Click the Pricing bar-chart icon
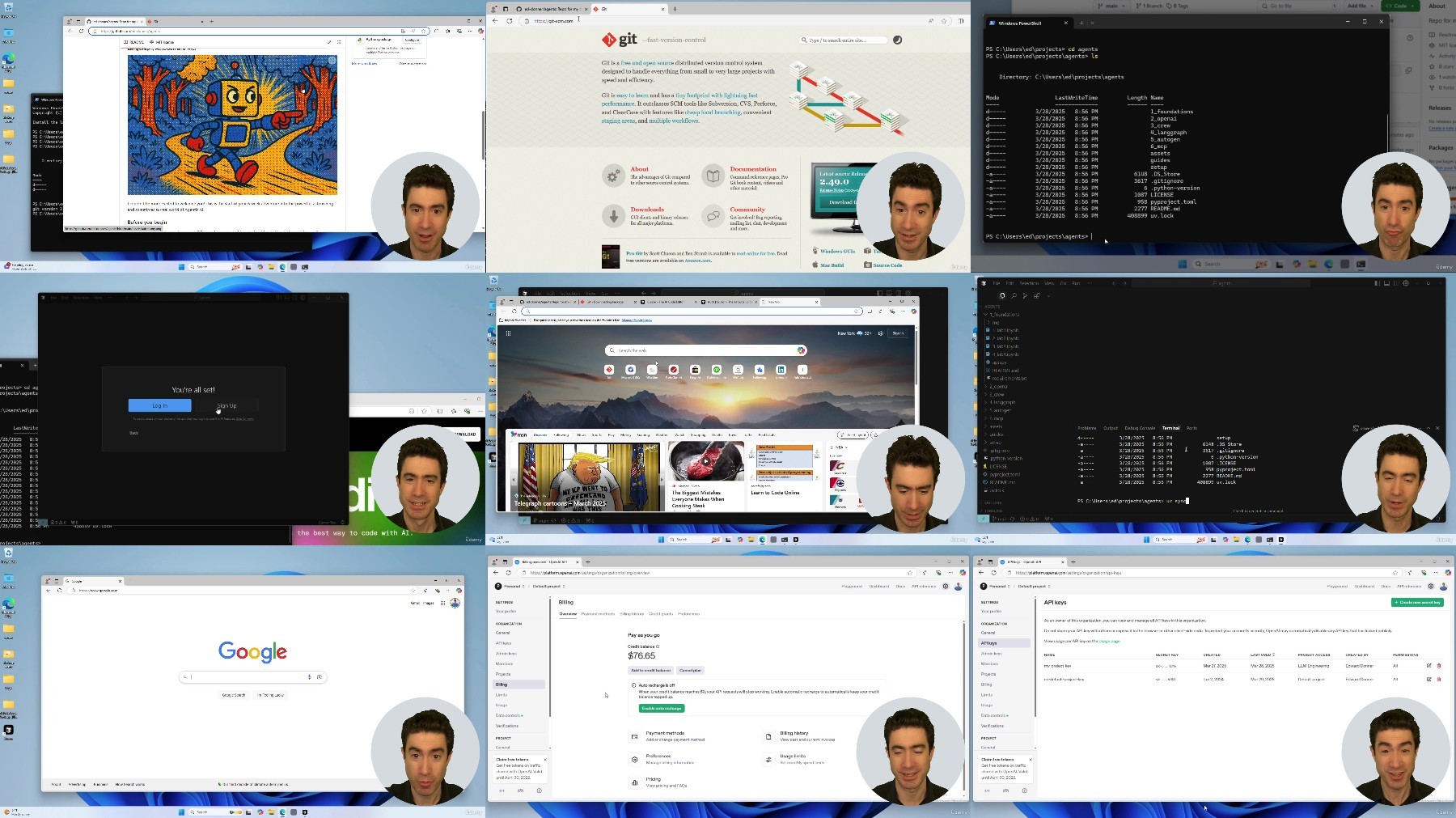1456x818 pixels. [634, 782]
